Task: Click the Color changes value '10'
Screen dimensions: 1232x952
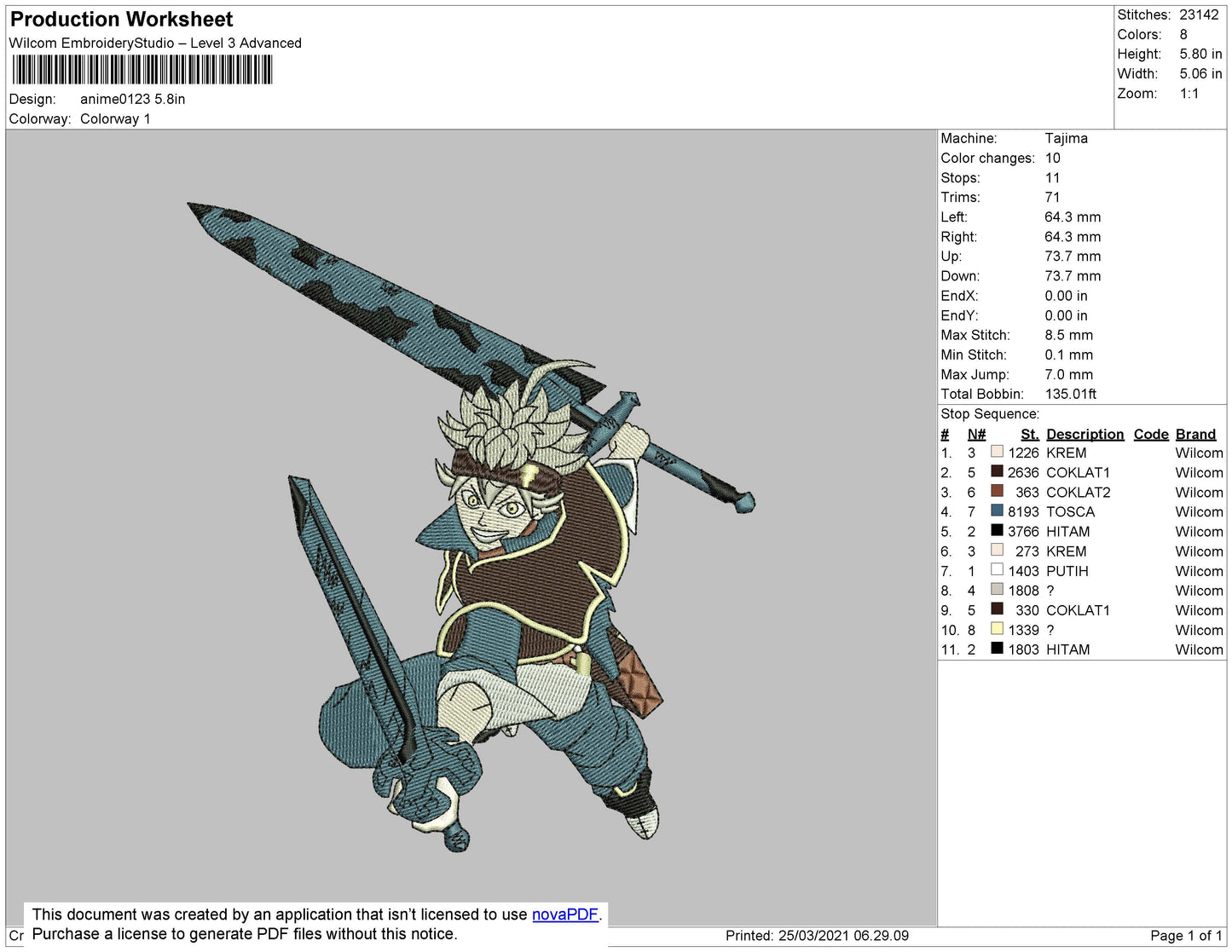Action: pos(1052,158)
